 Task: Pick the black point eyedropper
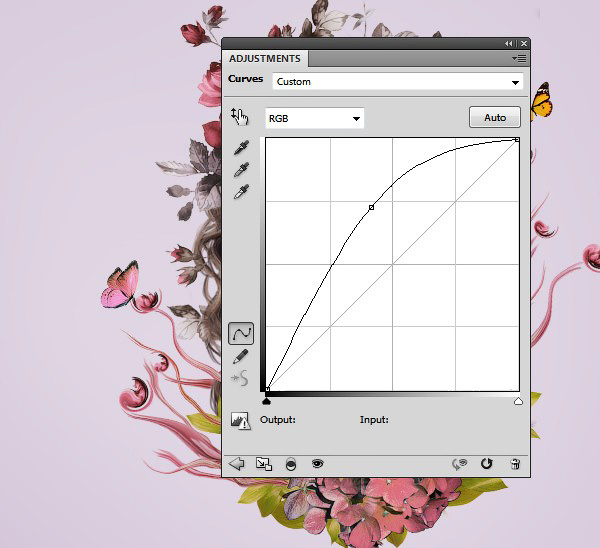(x=241, y=147)
